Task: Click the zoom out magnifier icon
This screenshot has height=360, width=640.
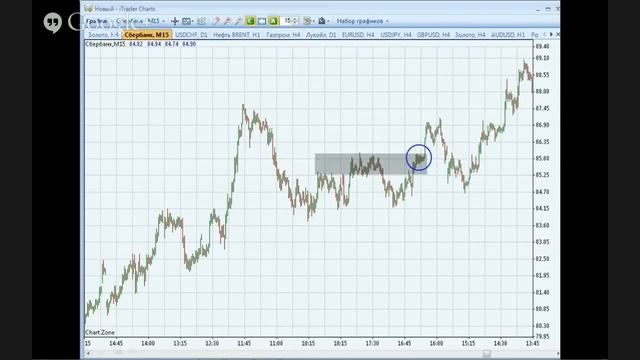Action: click(238, 21)
